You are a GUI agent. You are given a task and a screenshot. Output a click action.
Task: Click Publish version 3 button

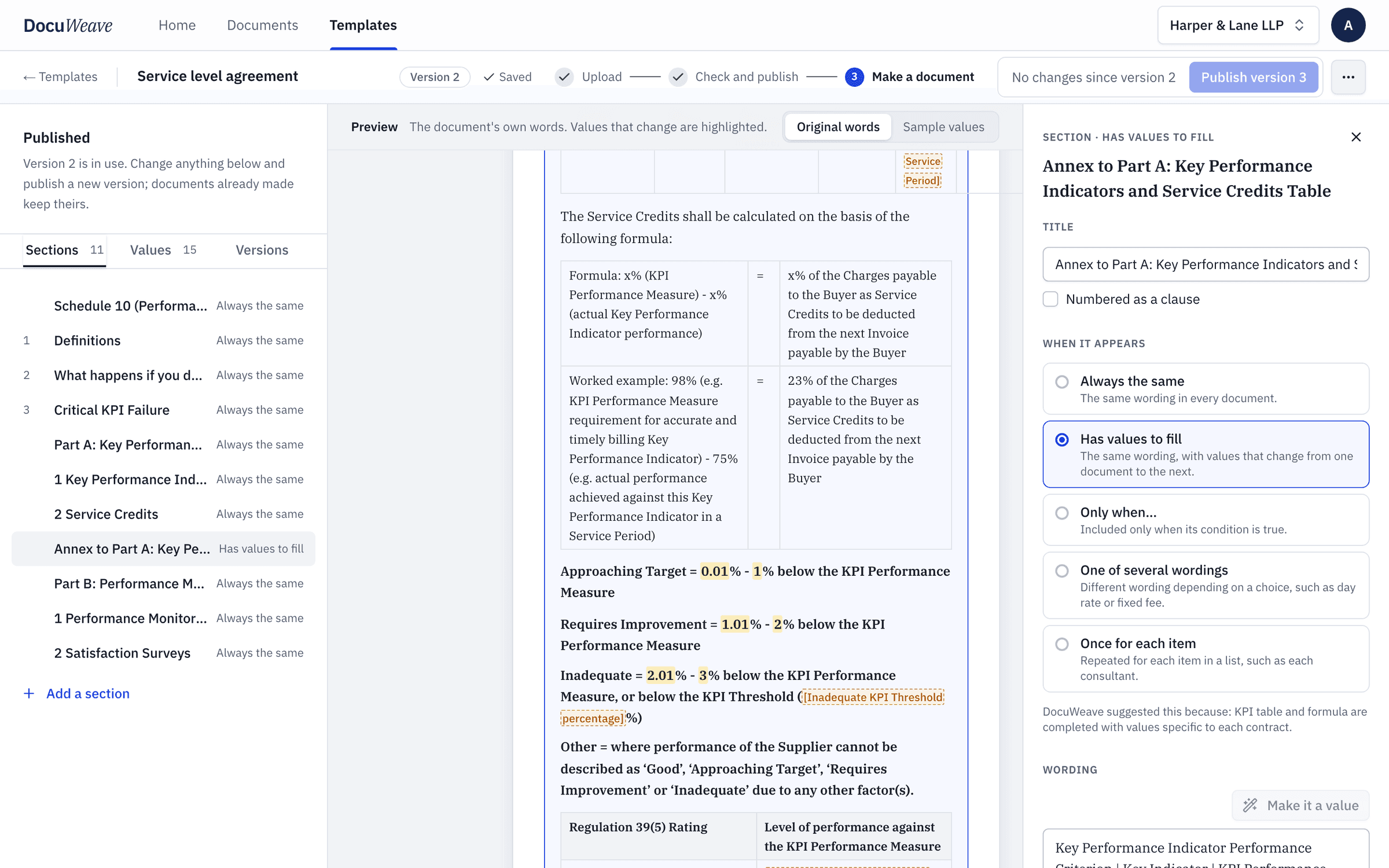click(1254, 77)
